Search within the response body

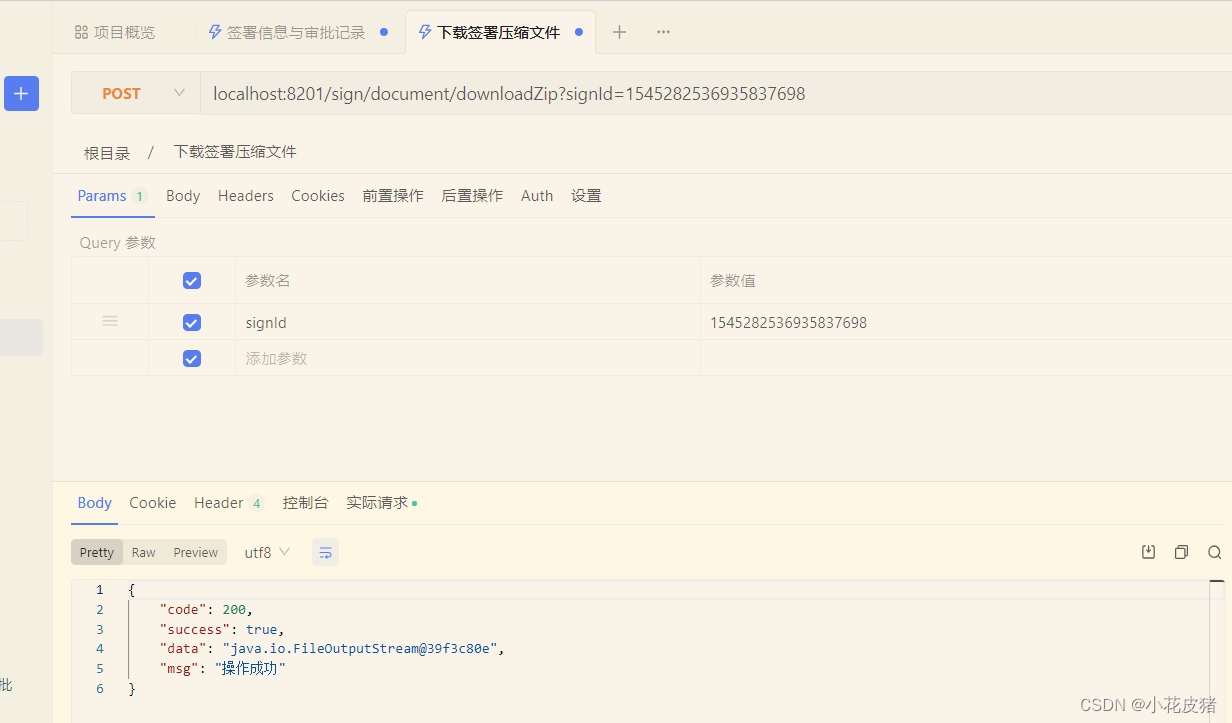tap(1214, 552)
